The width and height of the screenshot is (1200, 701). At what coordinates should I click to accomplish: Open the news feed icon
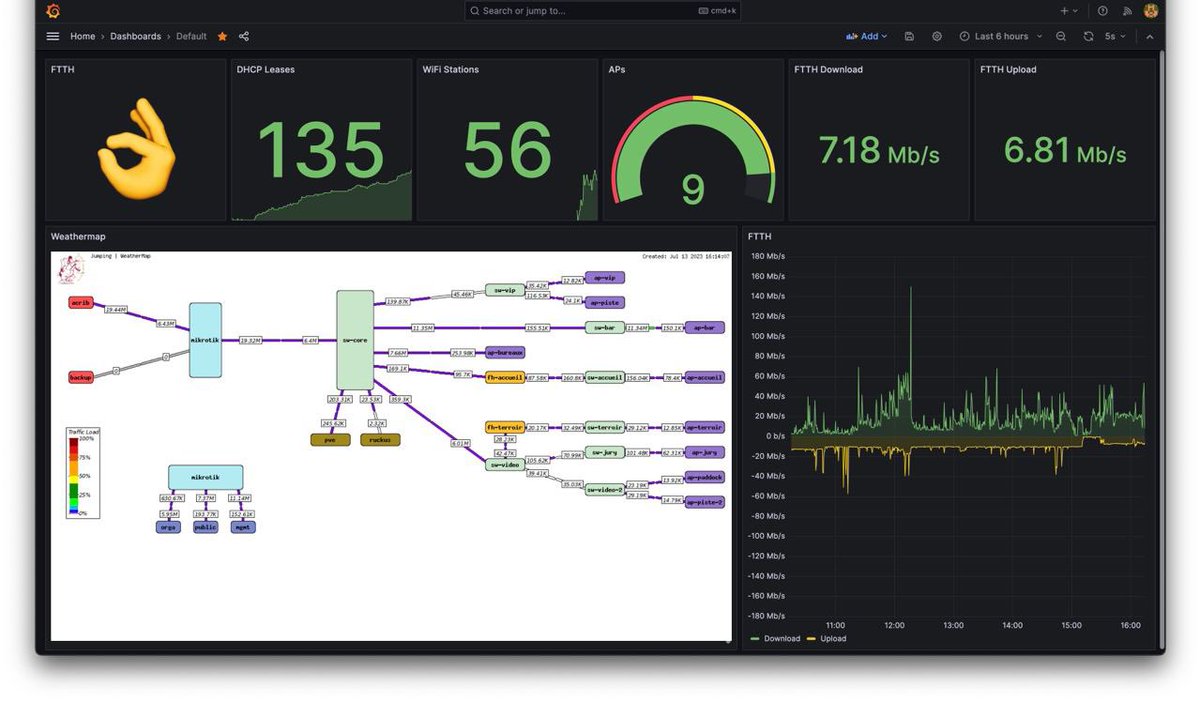click(1127, 11)
